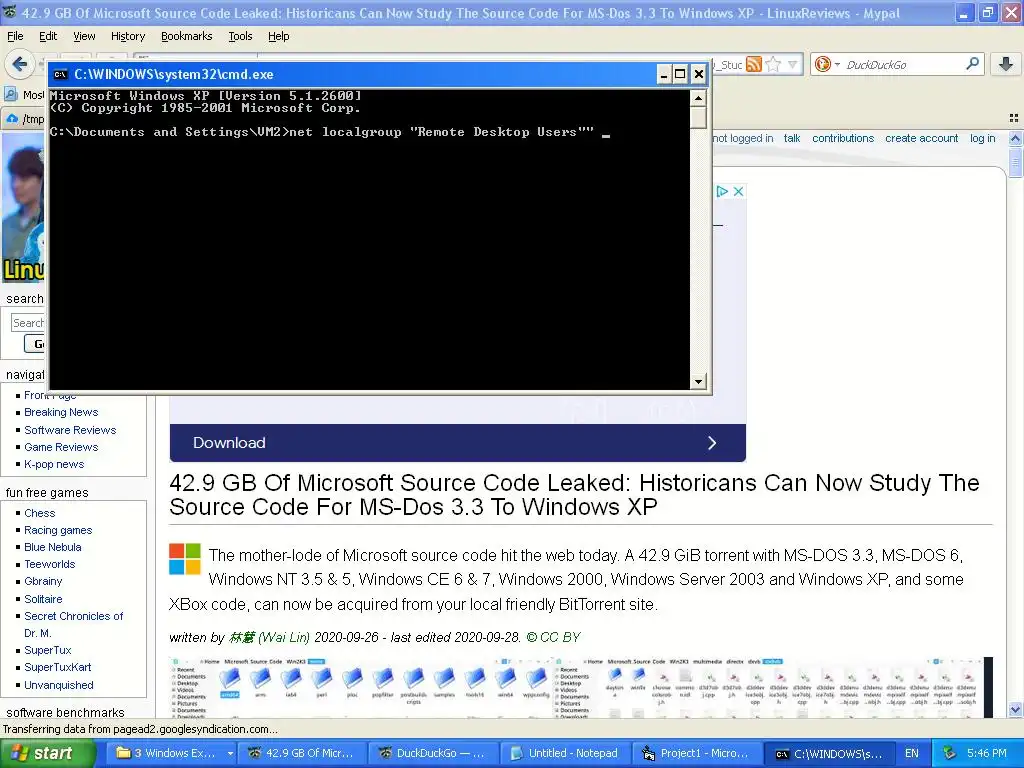The width and height of the screenshot is (1024, 768).
Task: Click the 'log in' link
Action: pyautogui.click(x=982, y=138)
